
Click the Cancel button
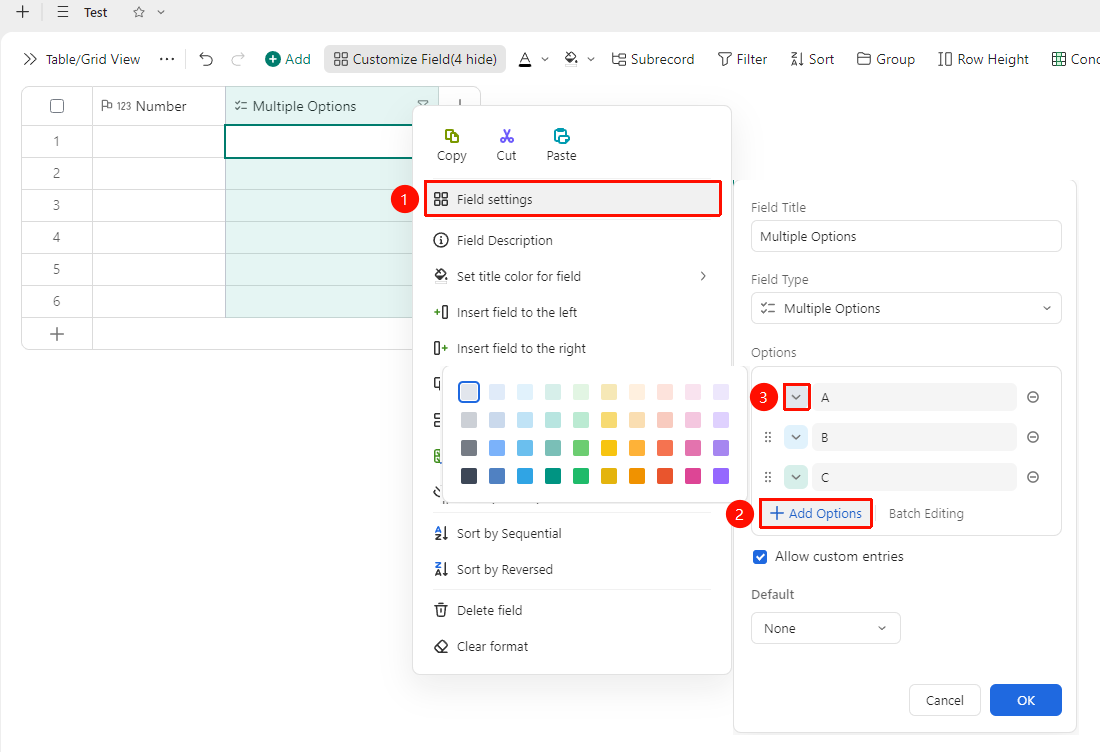[x=944, y=700]
